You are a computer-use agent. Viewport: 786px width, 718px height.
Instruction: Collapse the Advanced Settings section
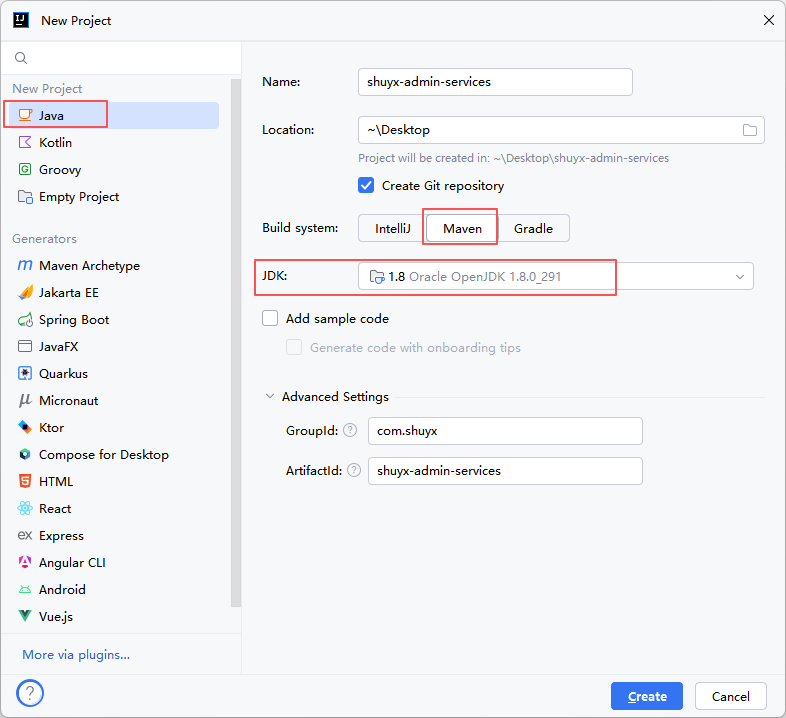pos(270,397)
